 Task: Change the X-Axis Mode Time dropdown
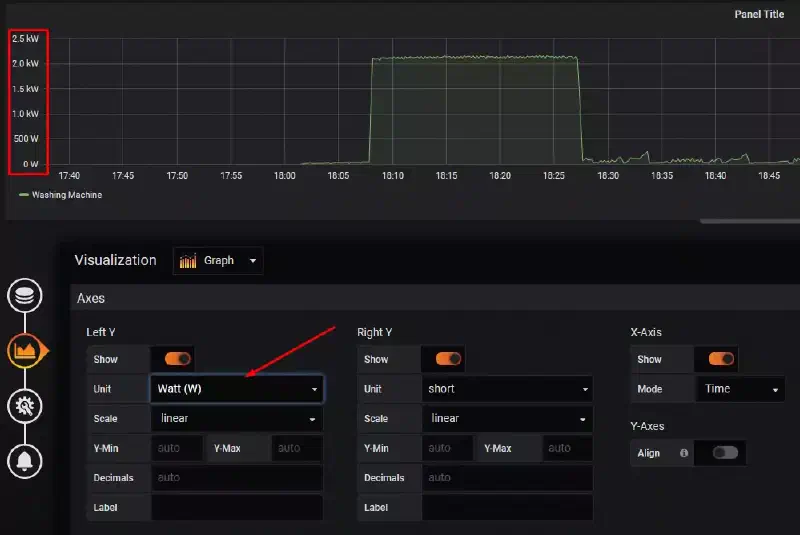pos(740,389)
